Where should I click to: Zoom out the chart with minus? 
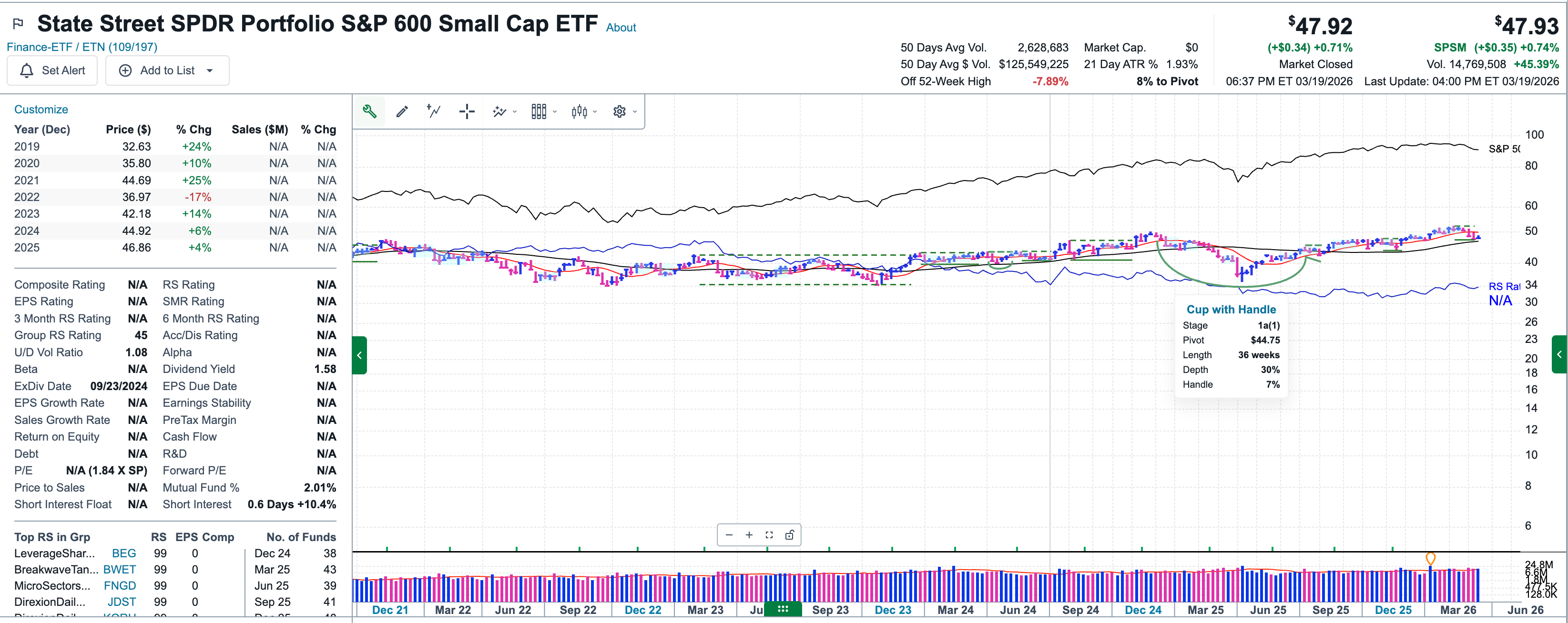(729, 535)
